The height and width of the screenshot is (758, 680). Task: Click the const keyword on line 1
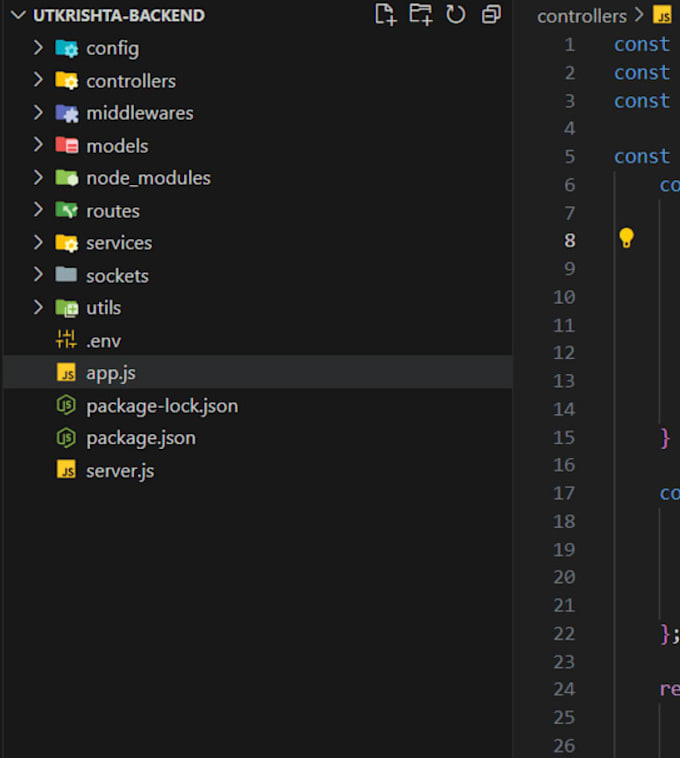pos(642,44)
